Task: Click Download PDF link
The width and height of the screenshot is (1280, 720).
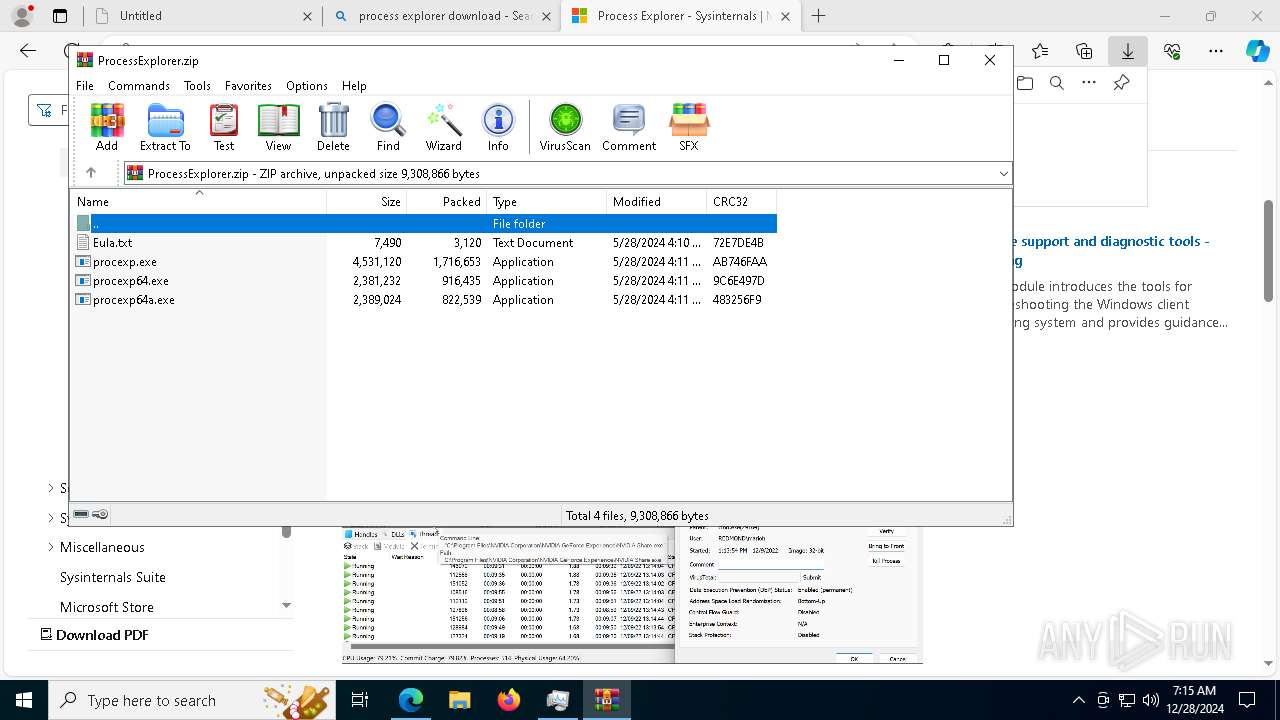Action: [x=94, y=635]
